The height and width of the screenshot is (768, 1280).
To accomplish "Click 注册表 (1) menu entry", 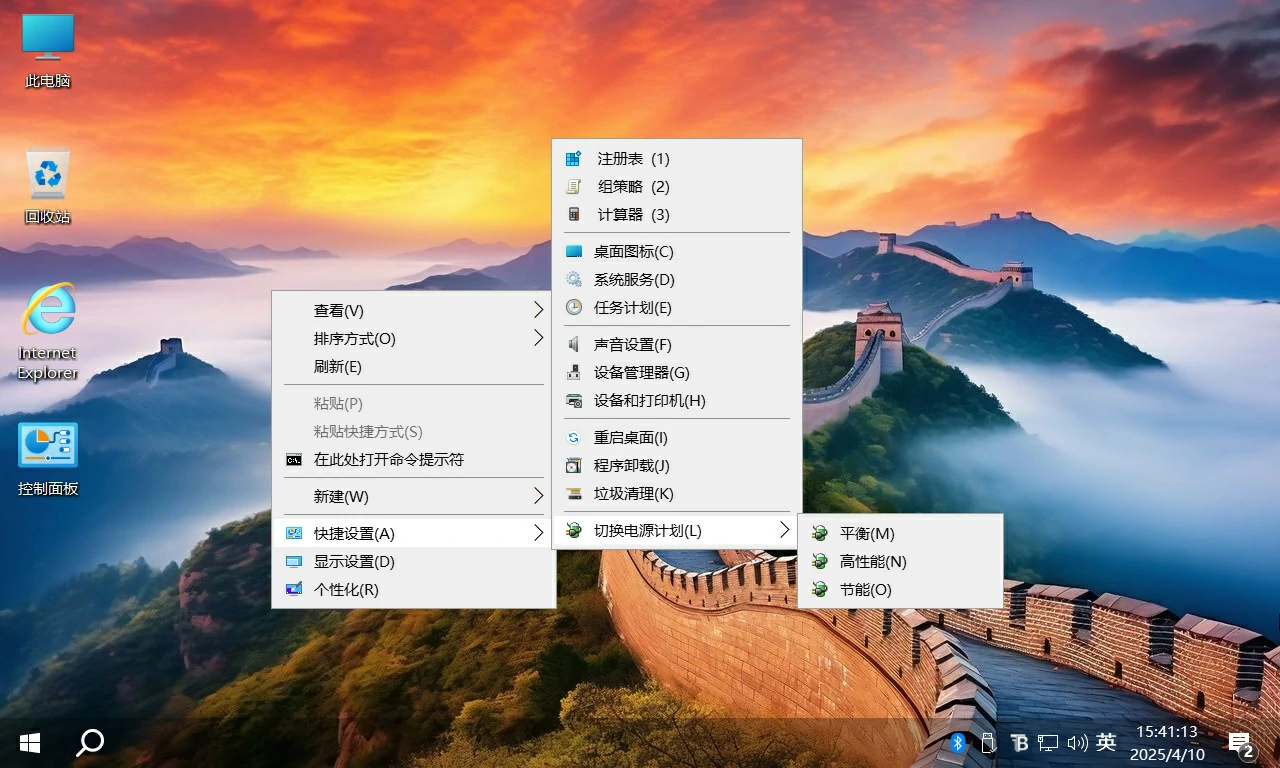I will (x=632, y=159).
